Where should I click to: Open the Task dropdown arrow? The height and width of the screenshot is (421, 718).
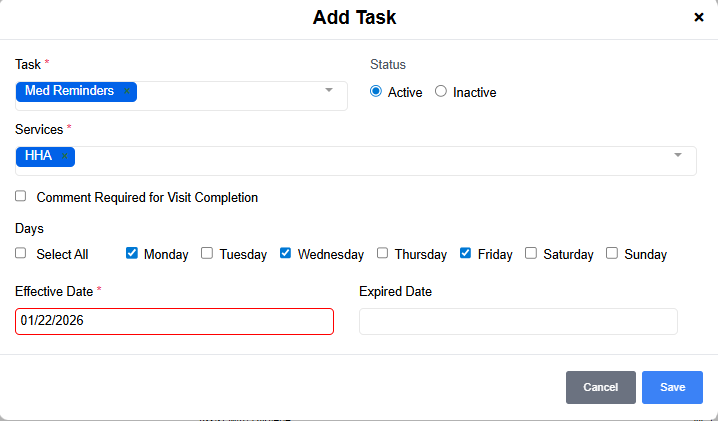coord(329,91)
